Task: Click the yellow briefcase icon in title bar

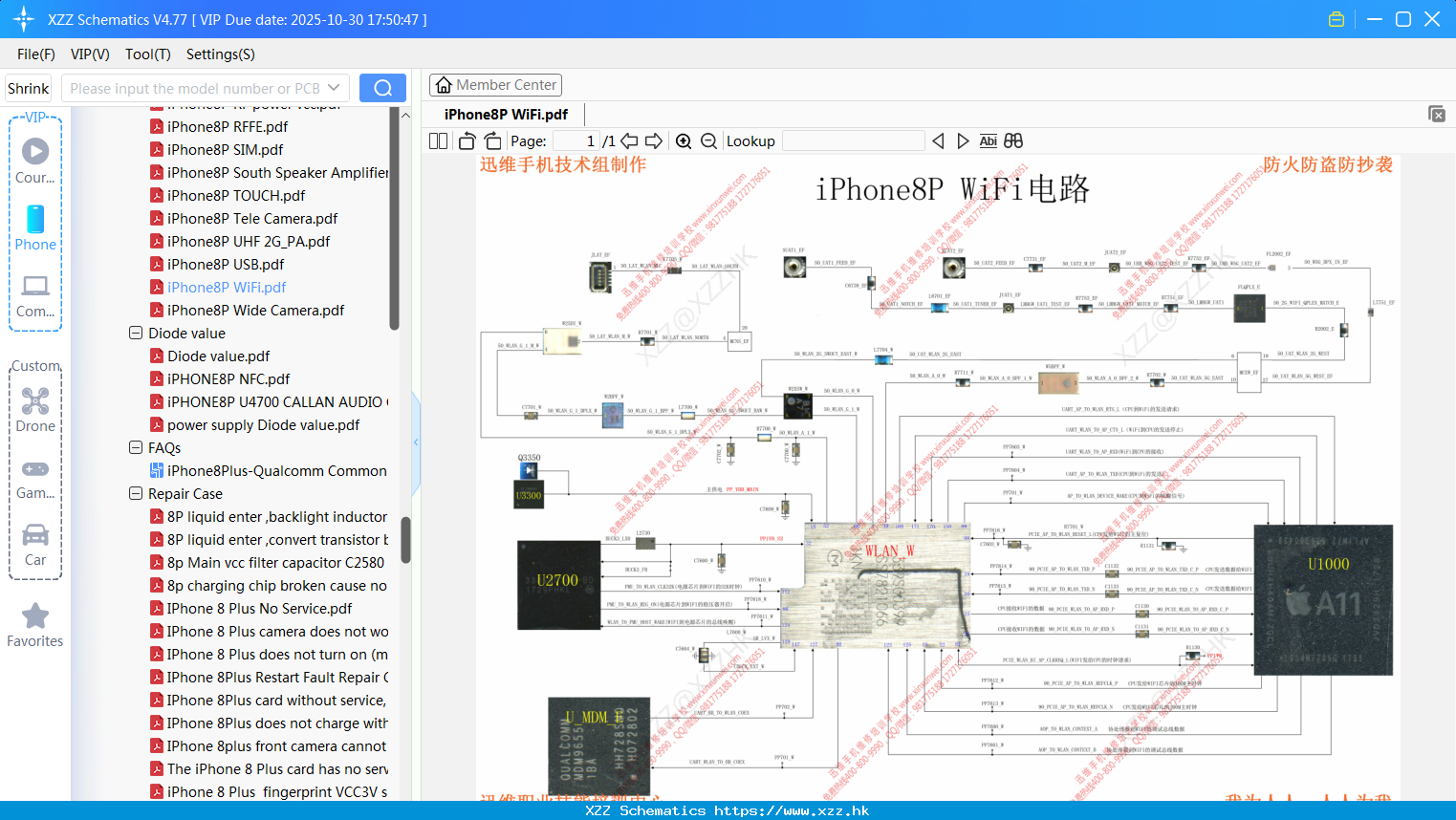Action: pos(1336,19)
